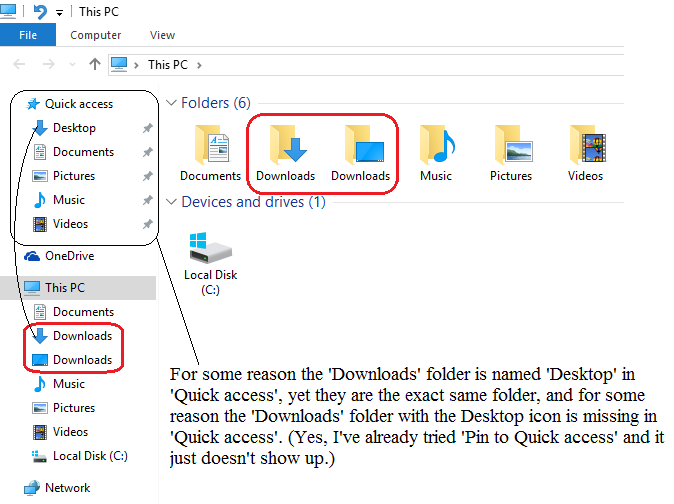
Task: Open Desktop entry under Quick access
Action: 74,128
